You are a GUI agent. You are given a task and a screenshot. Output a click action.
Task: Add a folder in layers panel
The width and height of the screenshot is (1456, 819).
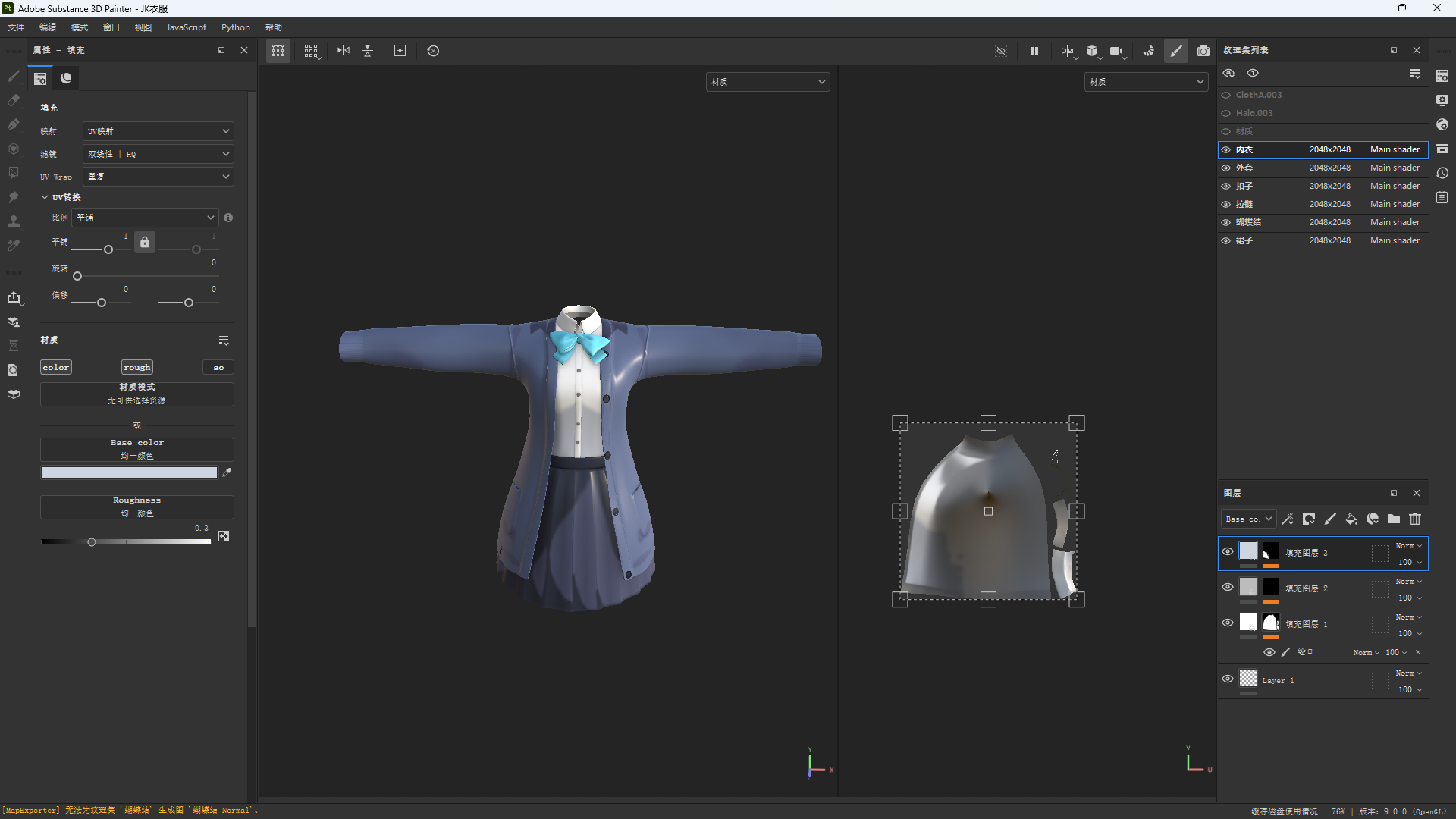tap(1394, 519)
